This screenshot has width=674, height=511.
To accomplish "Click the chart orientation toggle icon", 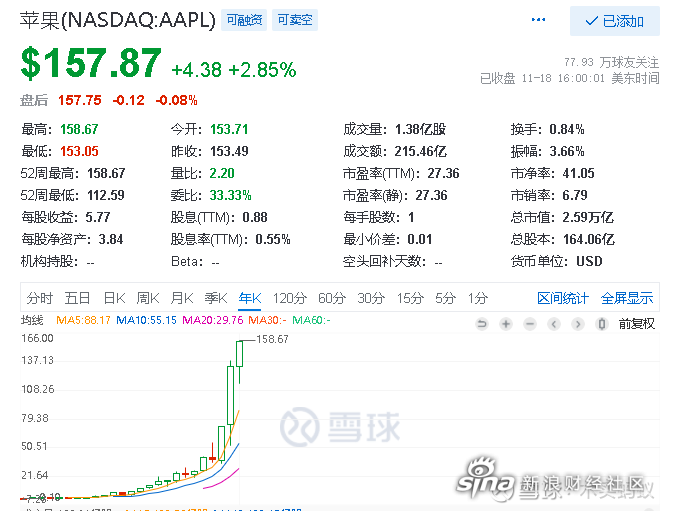I will tap(602, 324).
